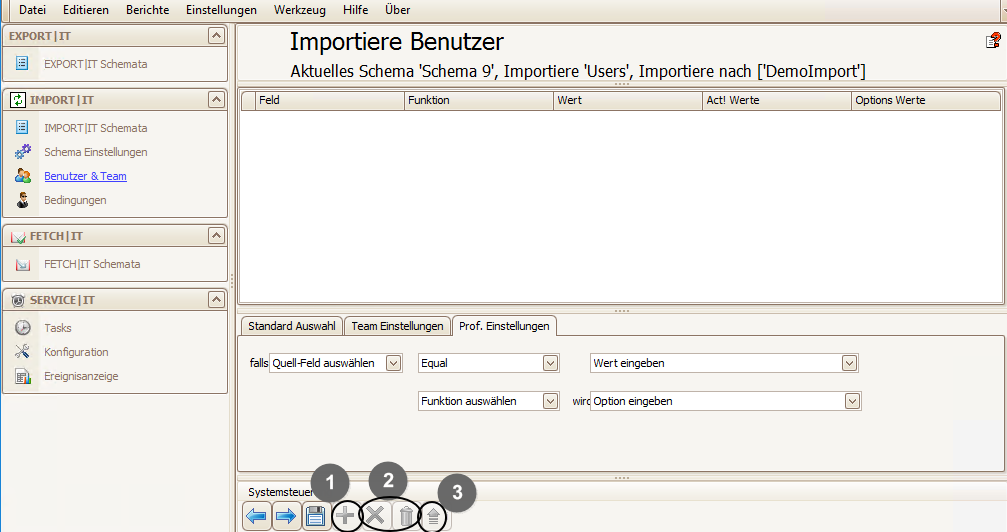Viewport: 1007px width, 532px height.
Task: Open the Einstellungen menu
Action: 221,10
